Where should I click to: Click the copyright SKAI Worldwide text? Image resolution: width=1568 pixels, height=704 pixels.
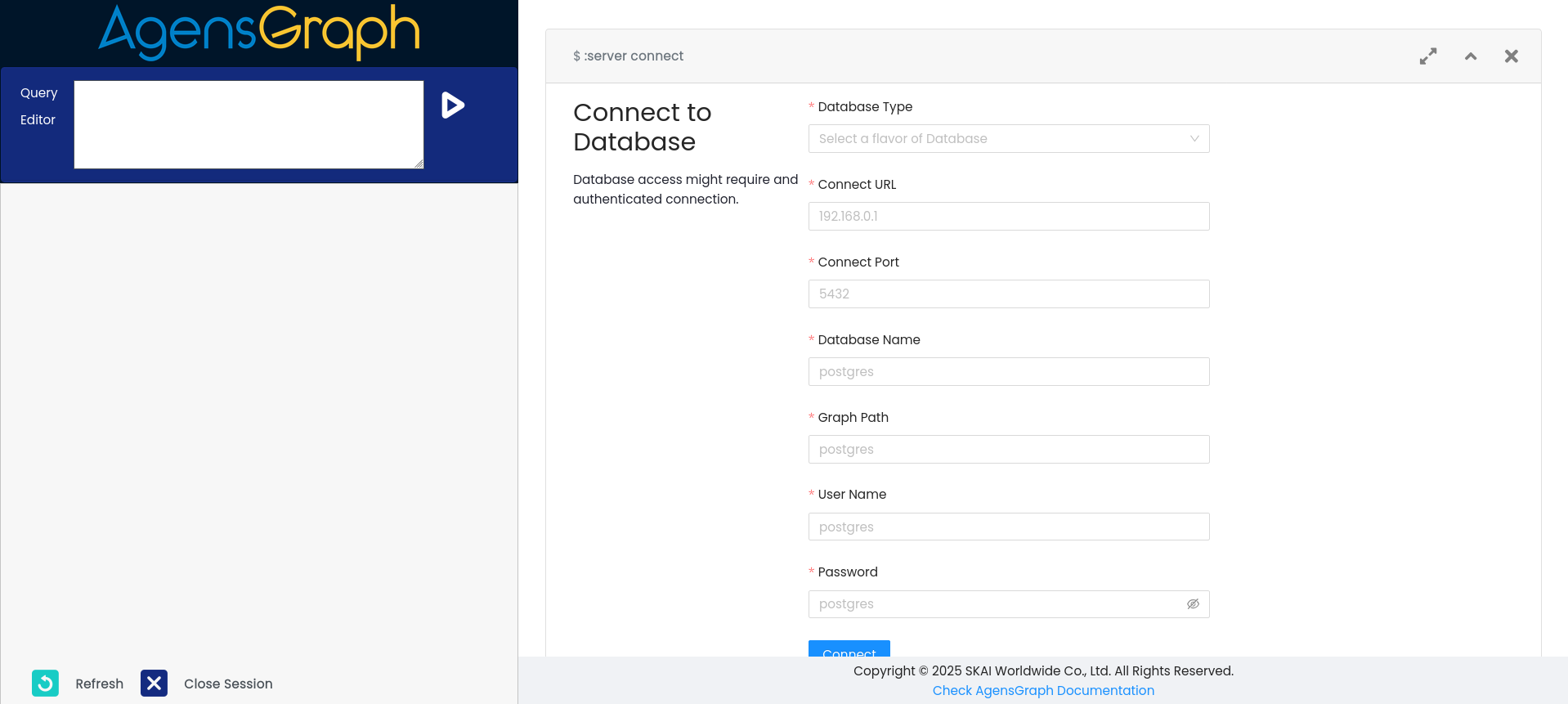[x=1043, y=671]
